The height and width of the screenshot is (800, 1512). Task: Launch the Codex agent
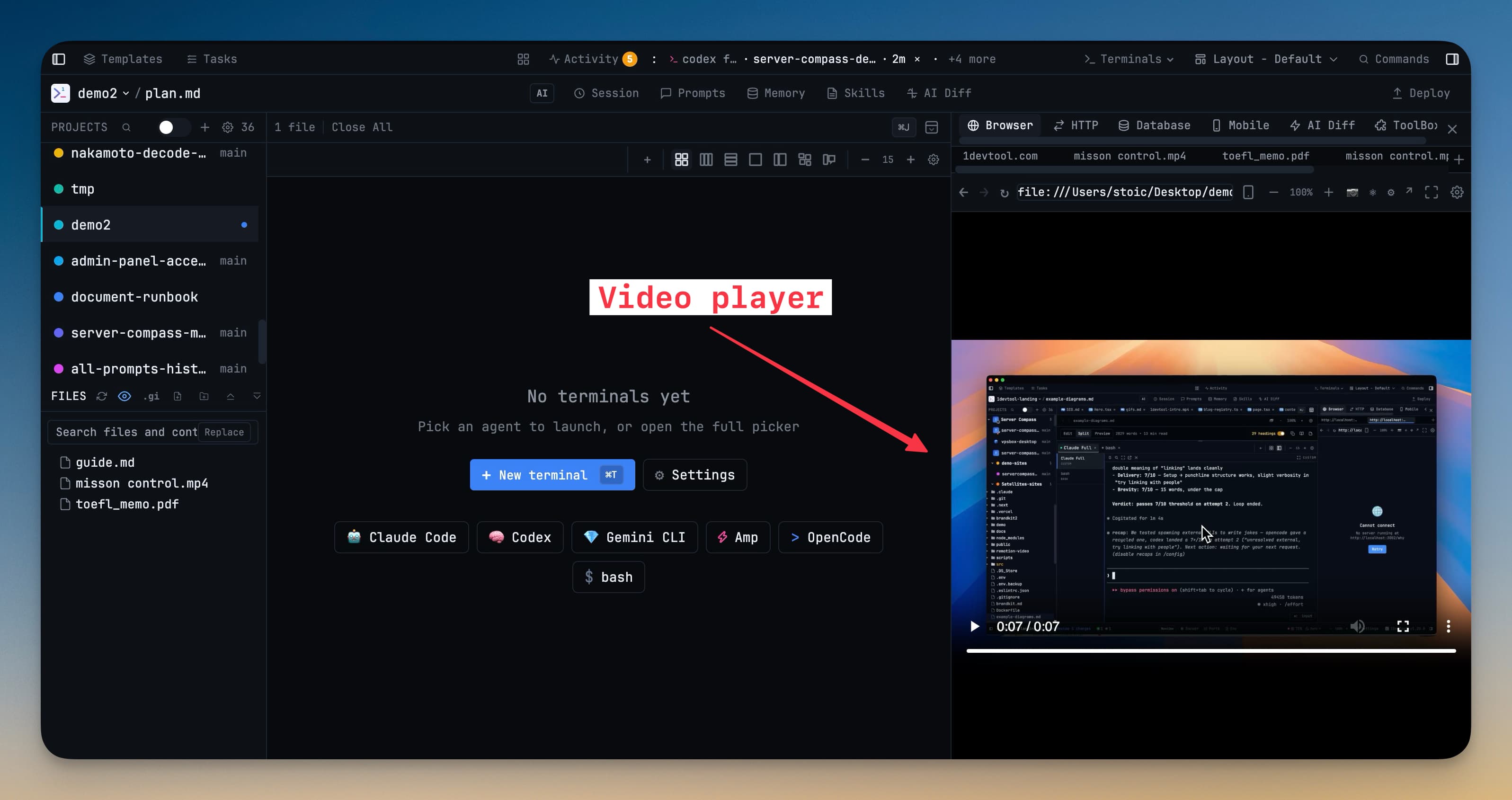[520, 538]
